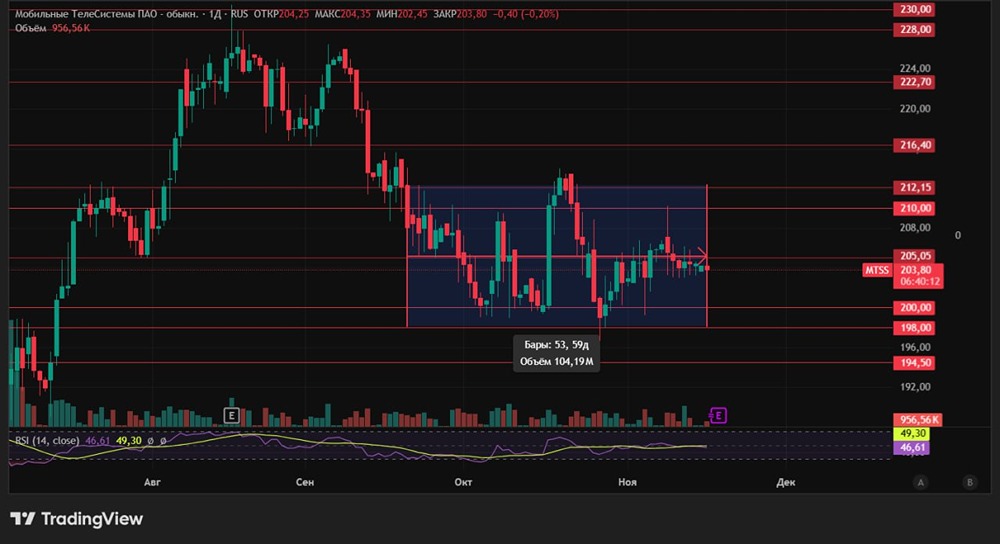Select the 1Д timeframe in the title
The image size is (1000, 544).
click(x=215, y=14)
